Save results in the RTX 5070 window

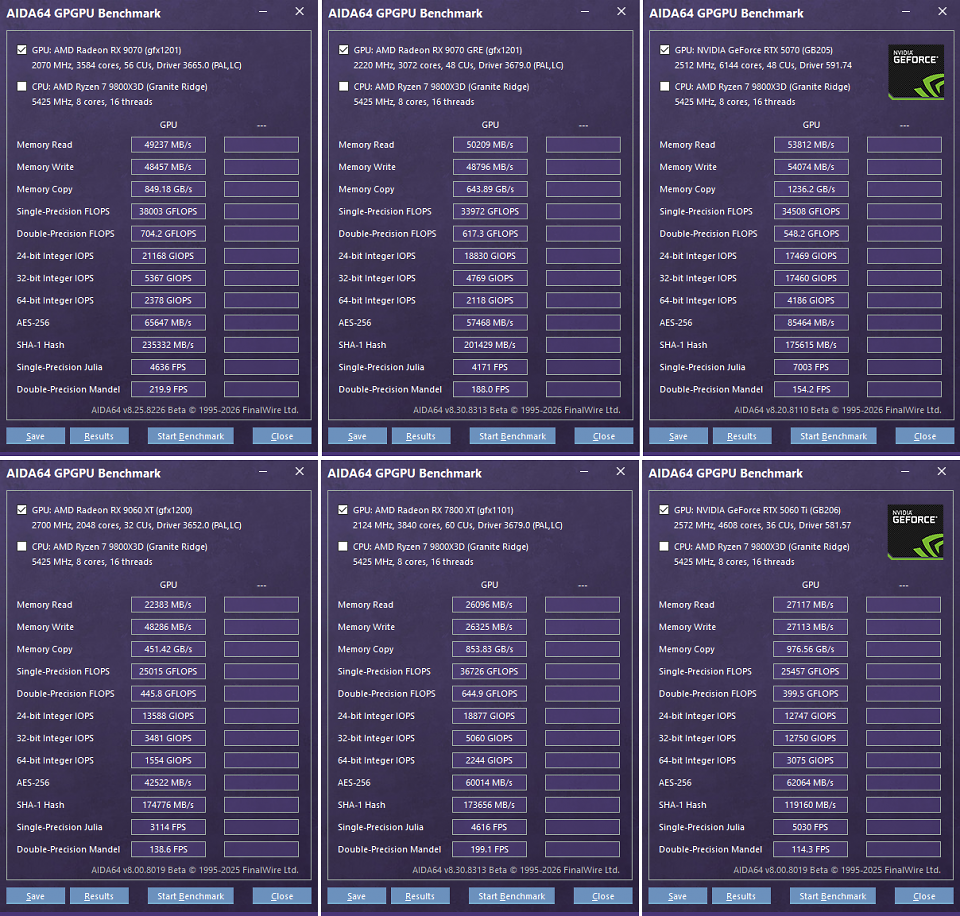pyautogui.click(x=678, y=436)
